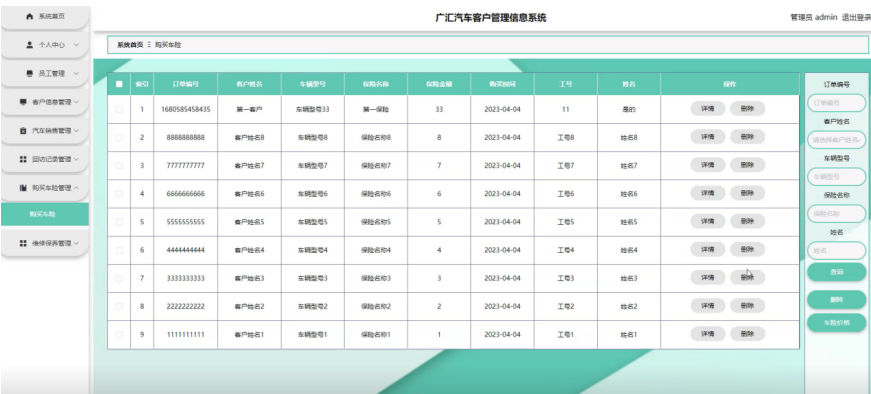The height and width of the screenshot is (394, 871).
Task: Open the 客户姓名 select dropdown in search panel
Action: (836, 139)
